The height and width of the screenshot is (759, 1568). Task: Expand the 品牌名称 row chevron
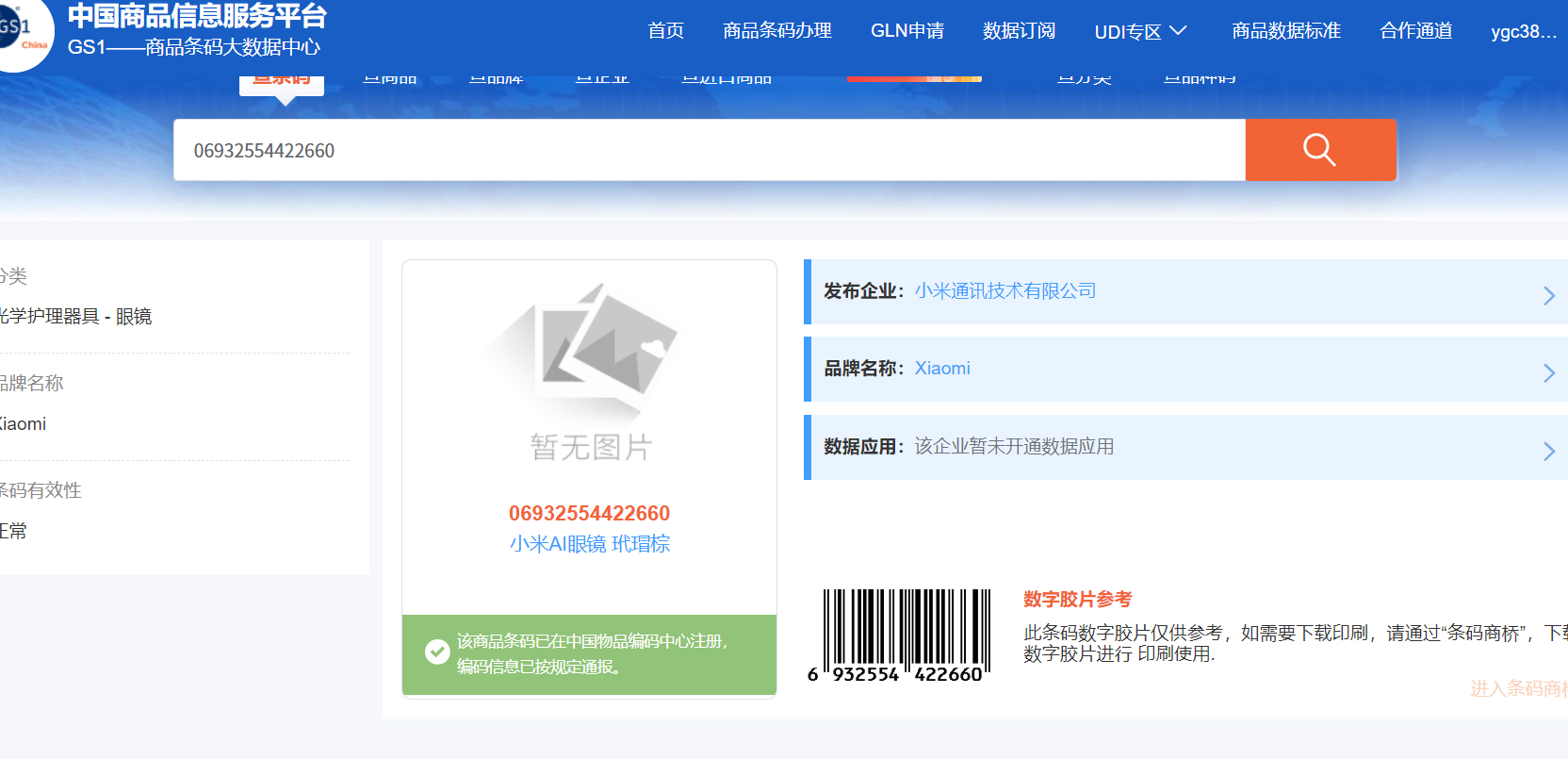tap(1548, 372)
